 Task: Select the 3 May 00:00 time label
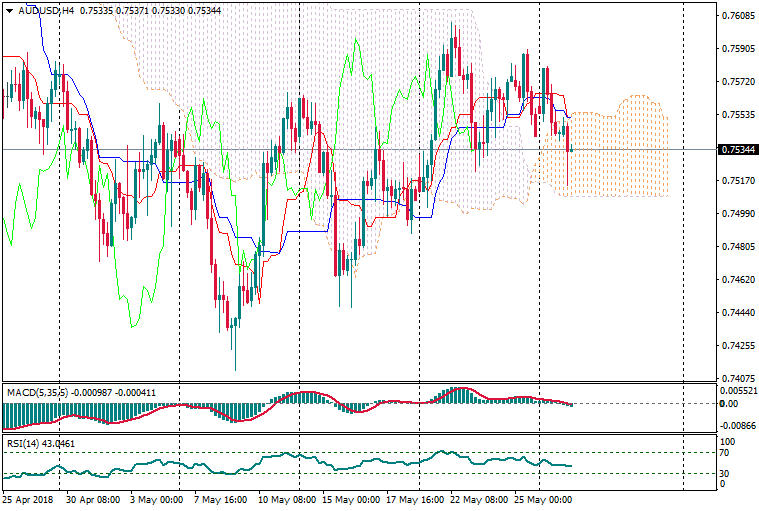click(x=158, y=498)
